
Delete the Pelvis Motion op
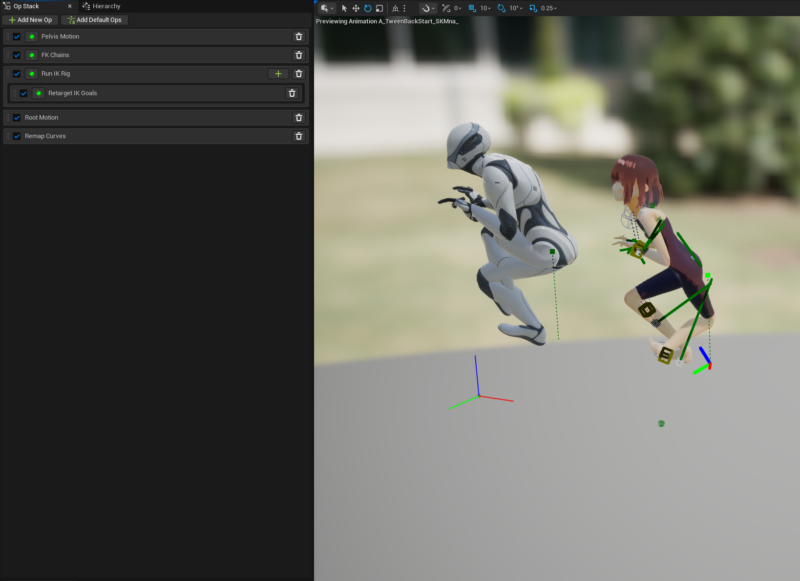[x=298, y=37]
